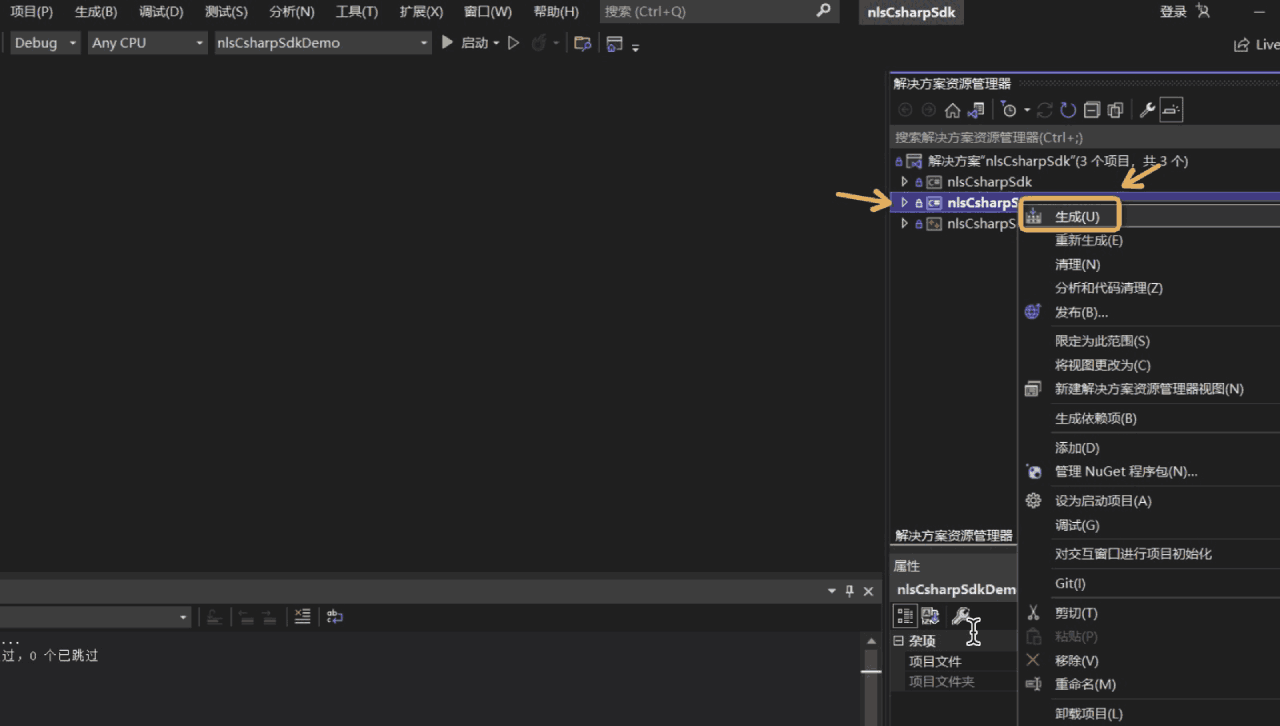Toggle pin auto-hide on output panel
The width and height of the screenshot is (1280, 726).
[850, 590]
